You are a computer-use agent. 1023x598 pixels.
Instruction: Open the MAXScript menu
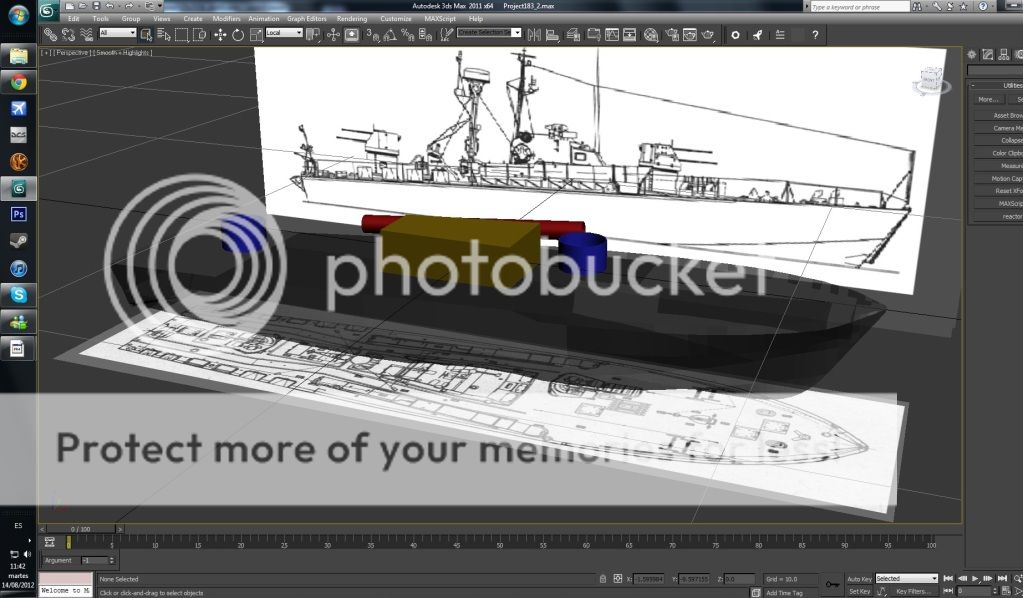click(438, 18)
